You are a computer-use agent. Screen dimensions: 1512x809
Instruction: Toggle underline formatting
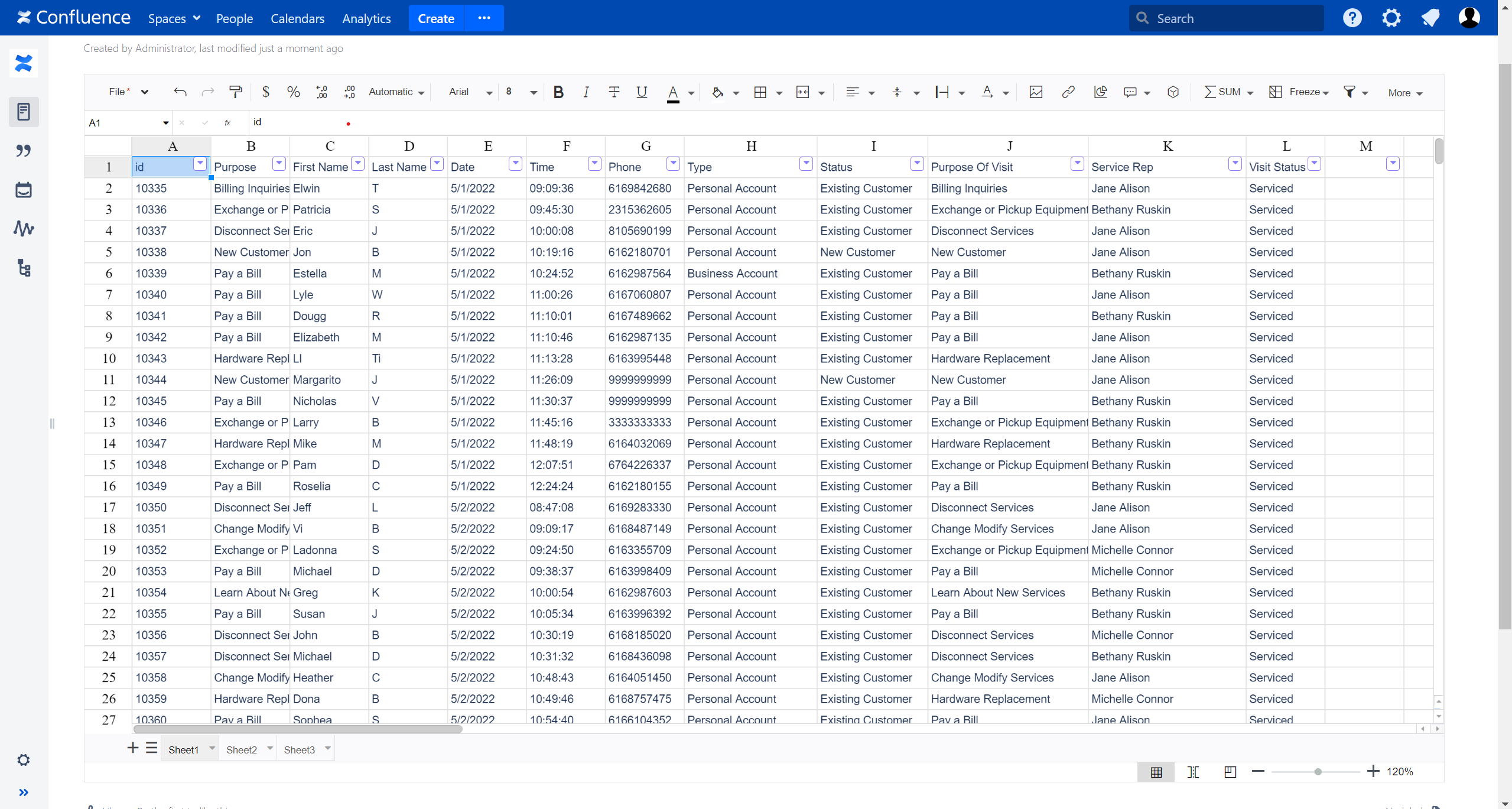click(x=642, y=92)
